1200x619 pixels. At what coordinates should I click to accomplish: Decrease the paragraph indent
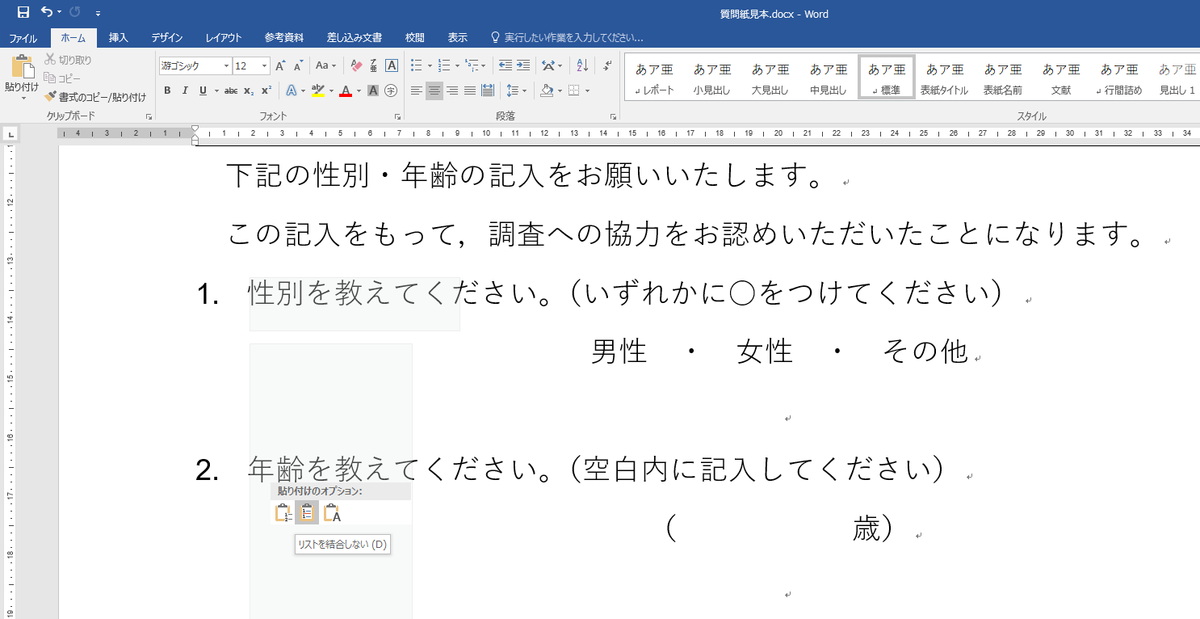click(x=505, y=66)
